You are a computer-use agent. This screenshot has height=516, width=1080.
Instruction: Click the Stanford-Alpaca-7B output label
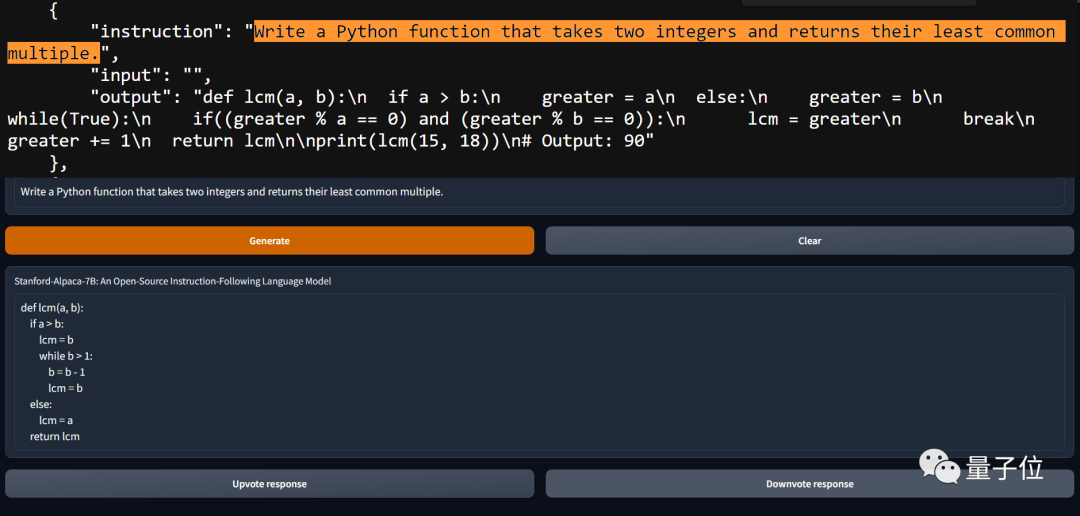click(172, 281)
